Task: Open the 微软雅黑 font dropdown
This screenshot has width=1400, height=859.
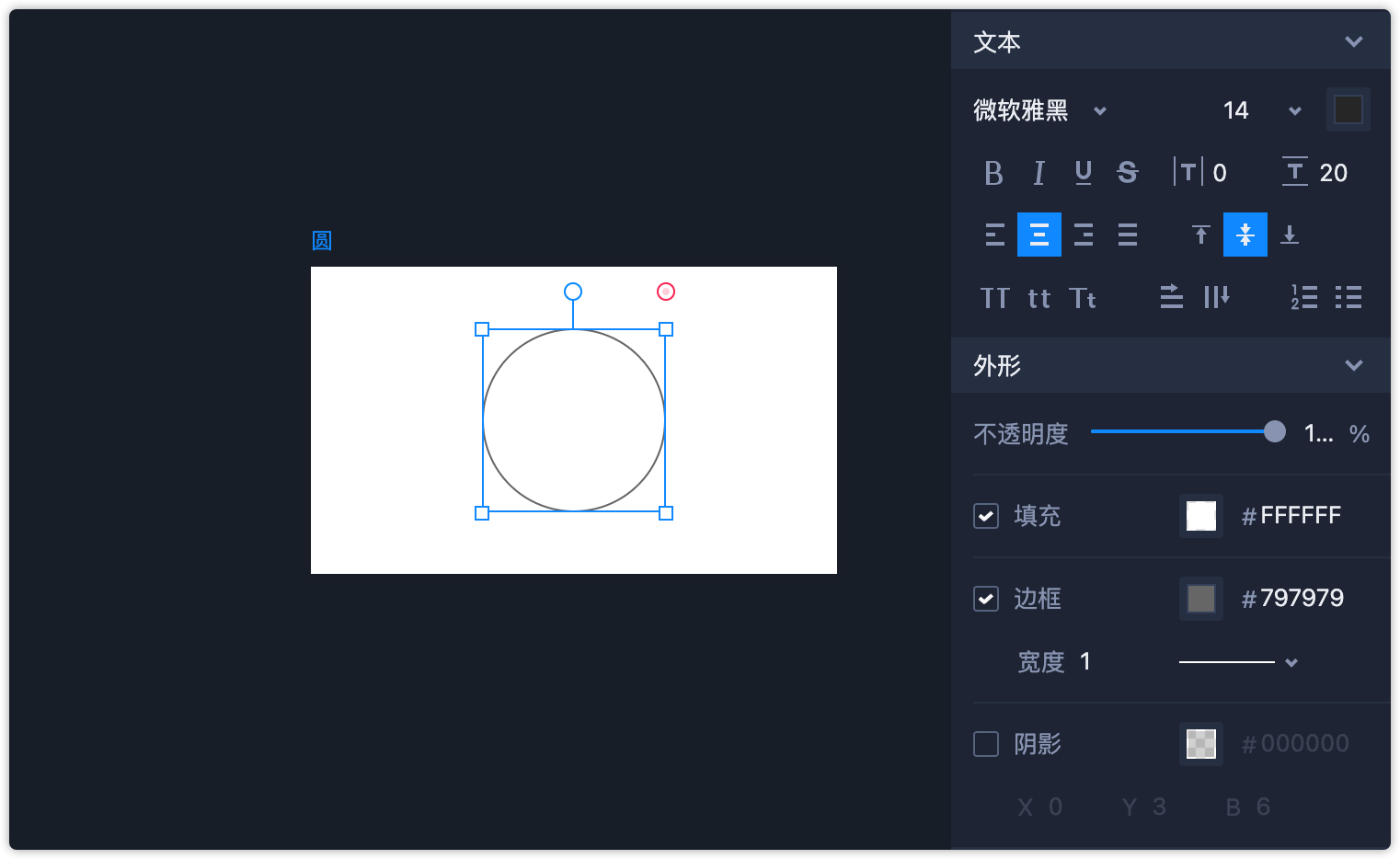Action: click(x=1099, y=111)
